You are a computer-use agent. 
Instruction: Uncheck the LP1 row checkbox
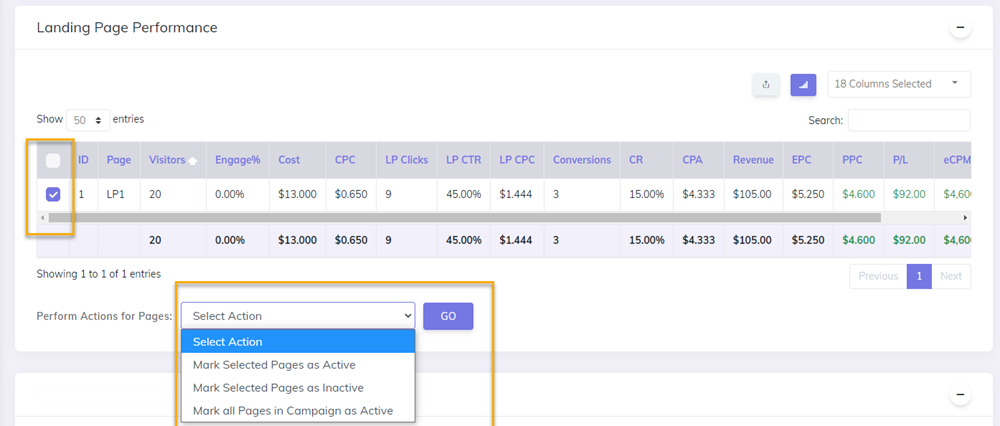click(x=54, y=195)
